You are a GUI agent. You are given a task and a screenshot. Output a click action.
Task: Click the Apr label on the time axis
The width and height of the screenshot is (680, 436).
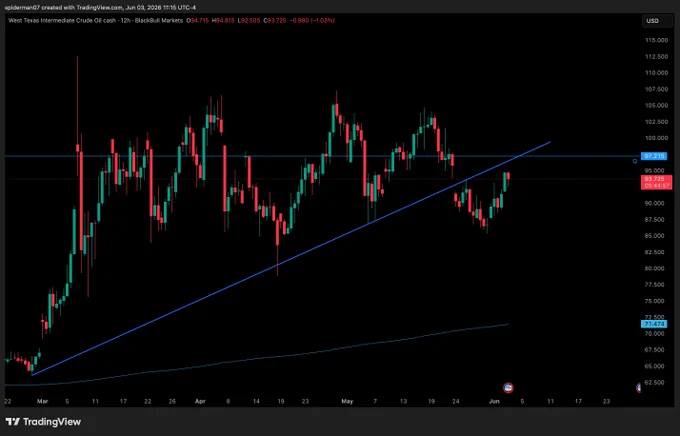[x=200, y=401]
